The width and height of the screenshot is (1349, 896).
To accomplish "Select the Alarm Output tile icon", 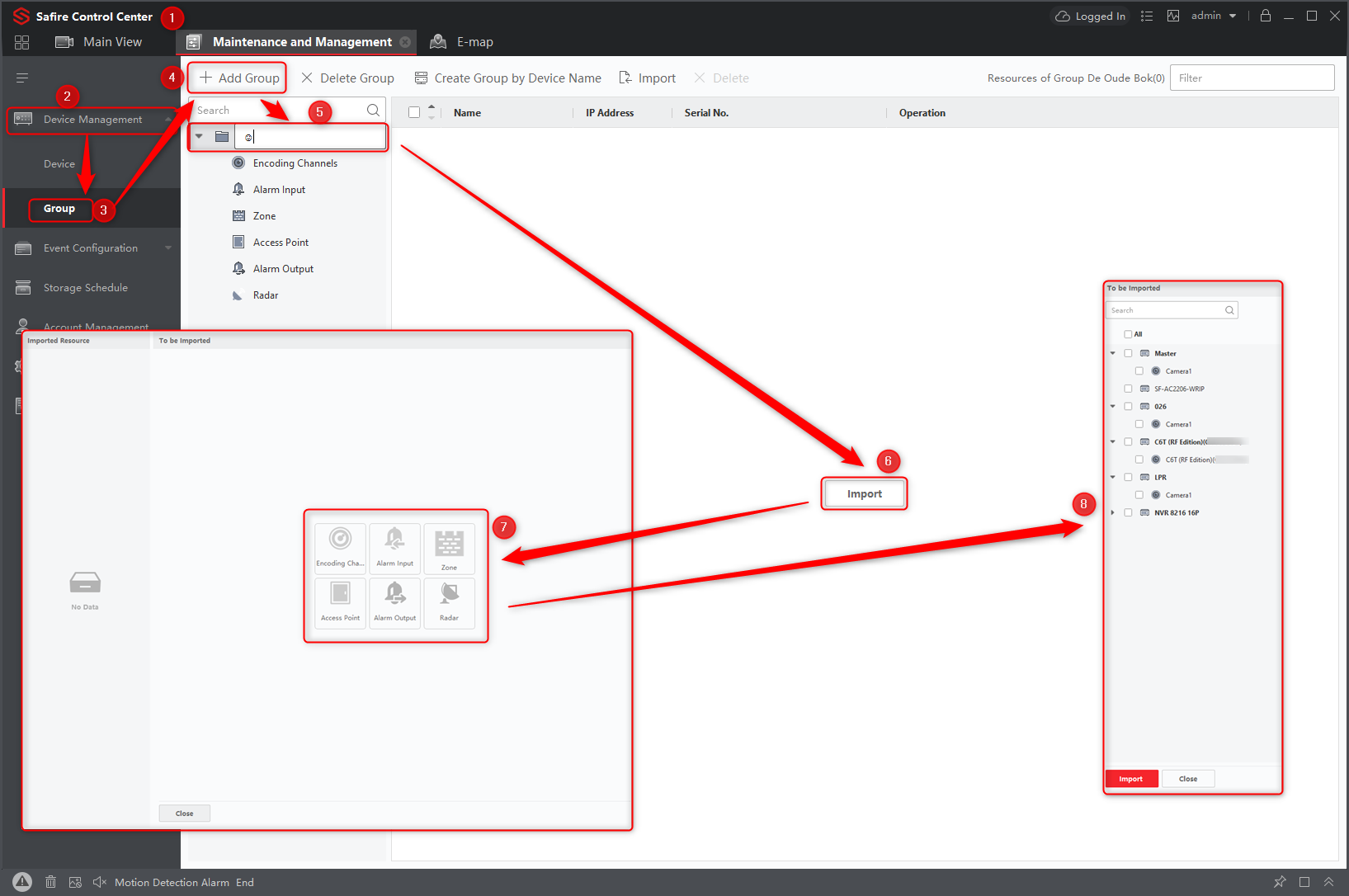I will [394, 602].
